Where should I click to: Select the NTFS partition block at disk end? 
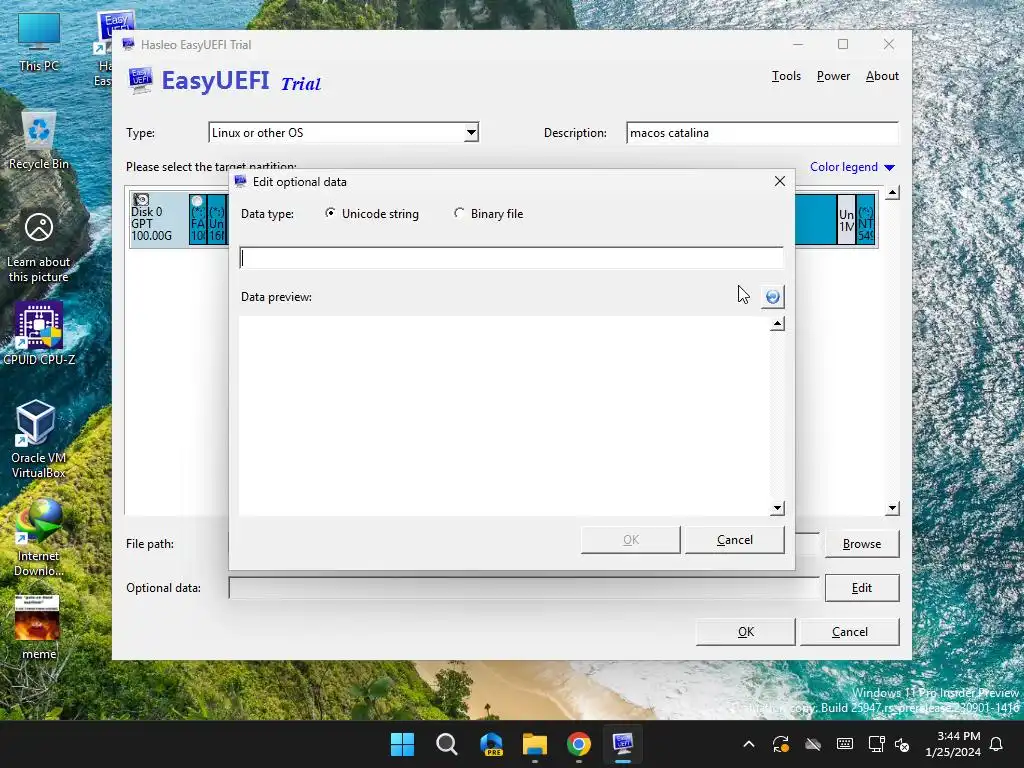[x=866, y=219]
